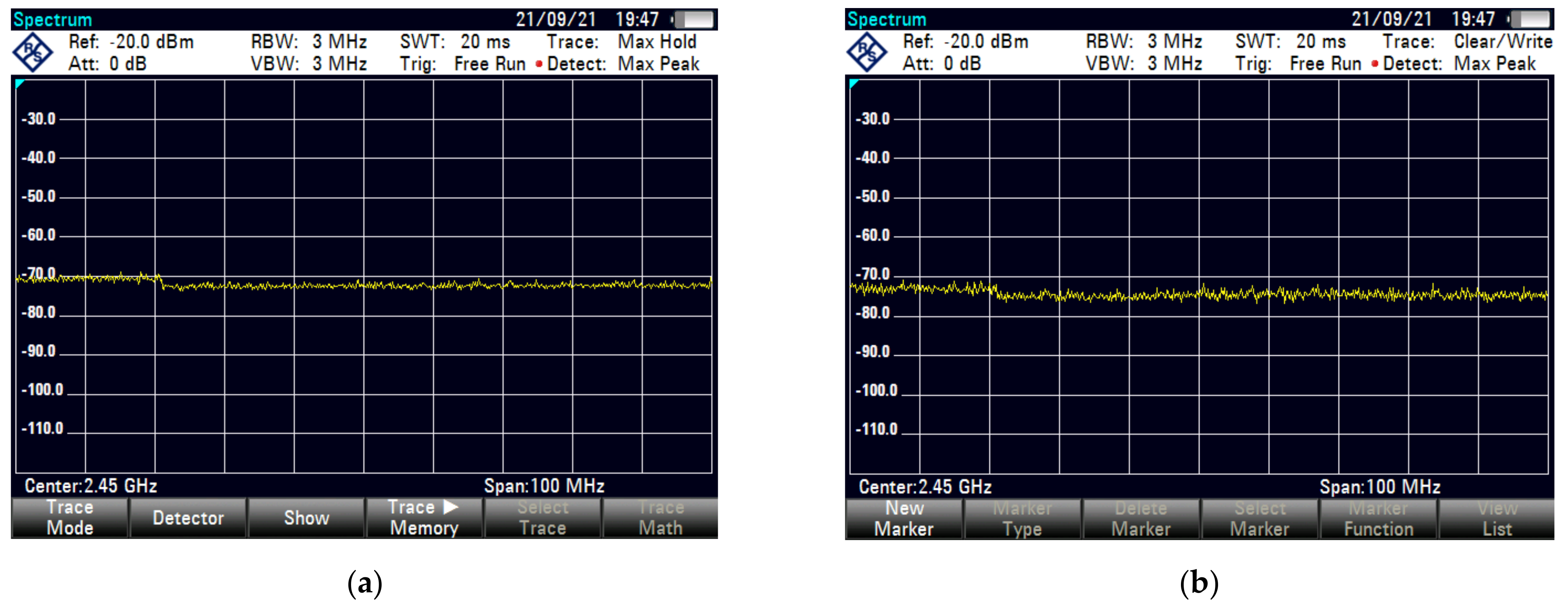Image resolution: width=1568 pixels, height=608 pixels.
Task: Click the Max Hold trace setting
Action: point(657,42)
